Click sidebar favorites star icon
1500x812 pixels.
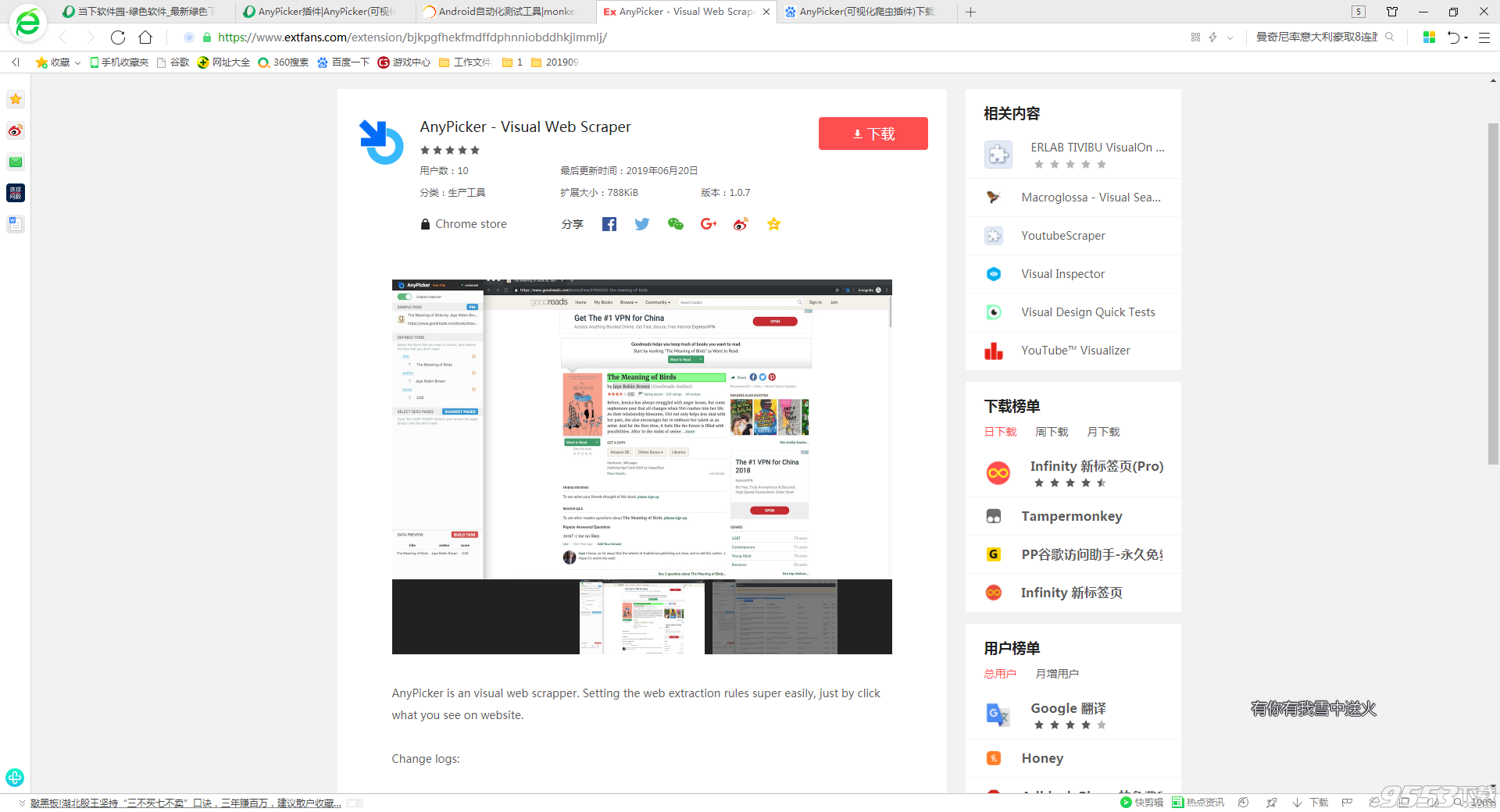tap(16, 99)
